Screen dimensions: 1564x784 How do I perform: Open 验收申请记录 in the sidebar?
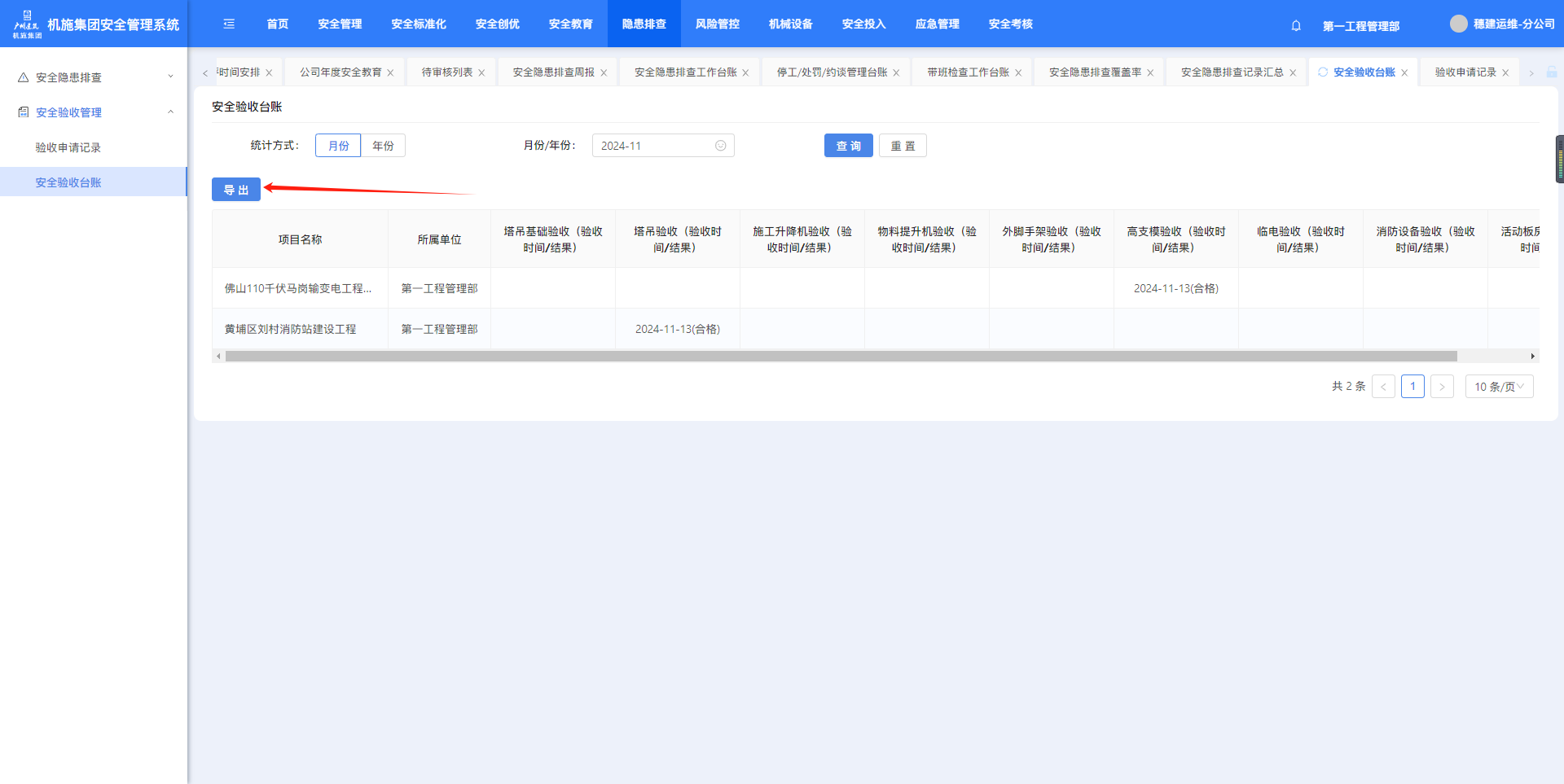pyautogui.click(x=68, y=147)
